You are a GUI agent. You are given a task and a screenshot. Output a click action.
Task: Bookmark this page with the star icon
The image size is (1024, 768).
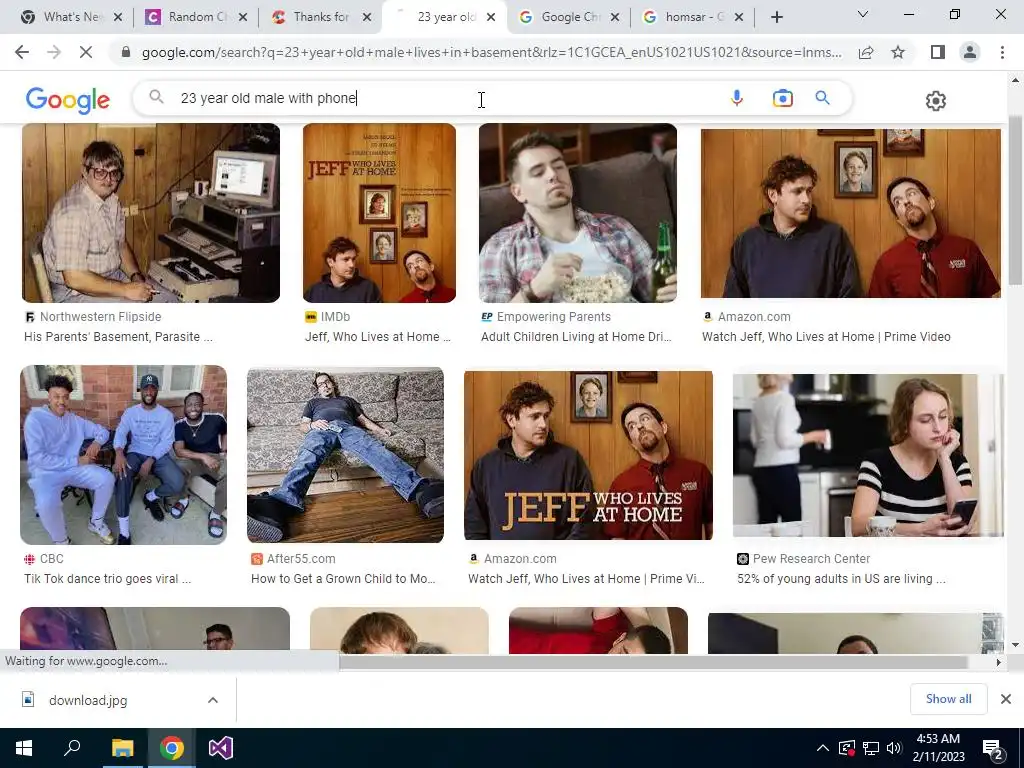click(898, 52)
